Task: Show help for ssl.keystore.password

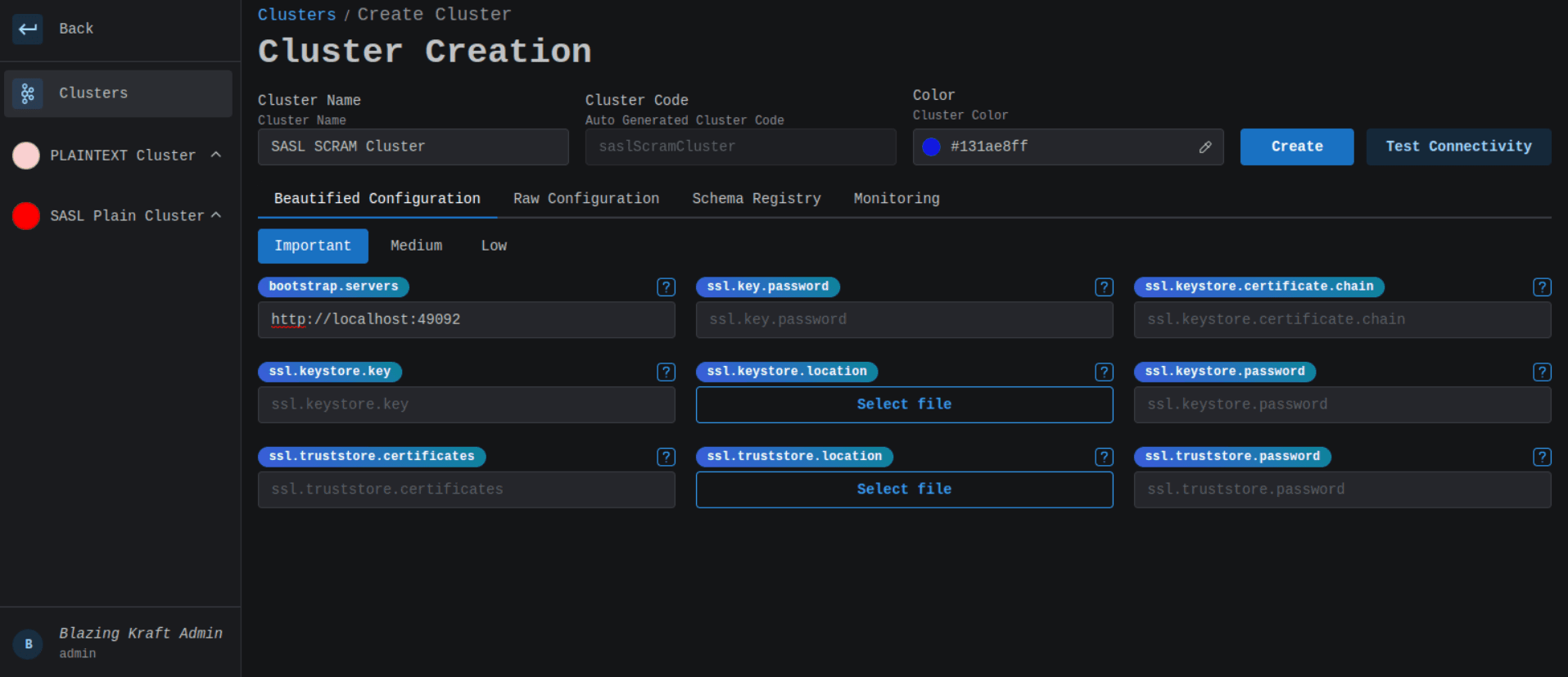Action: 1543,372
